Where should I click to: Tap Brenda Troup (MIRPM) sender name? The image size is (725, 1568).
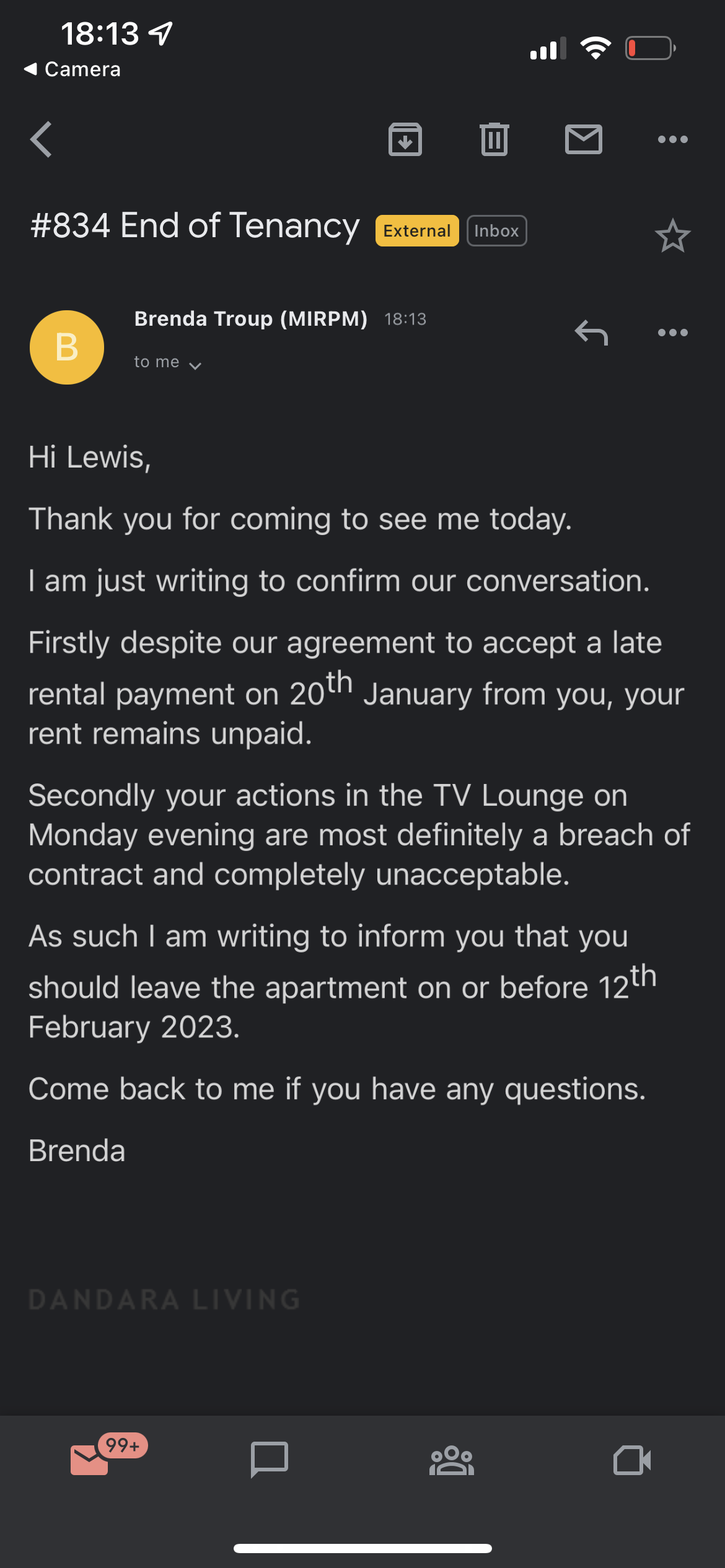[x=251, y=319]
